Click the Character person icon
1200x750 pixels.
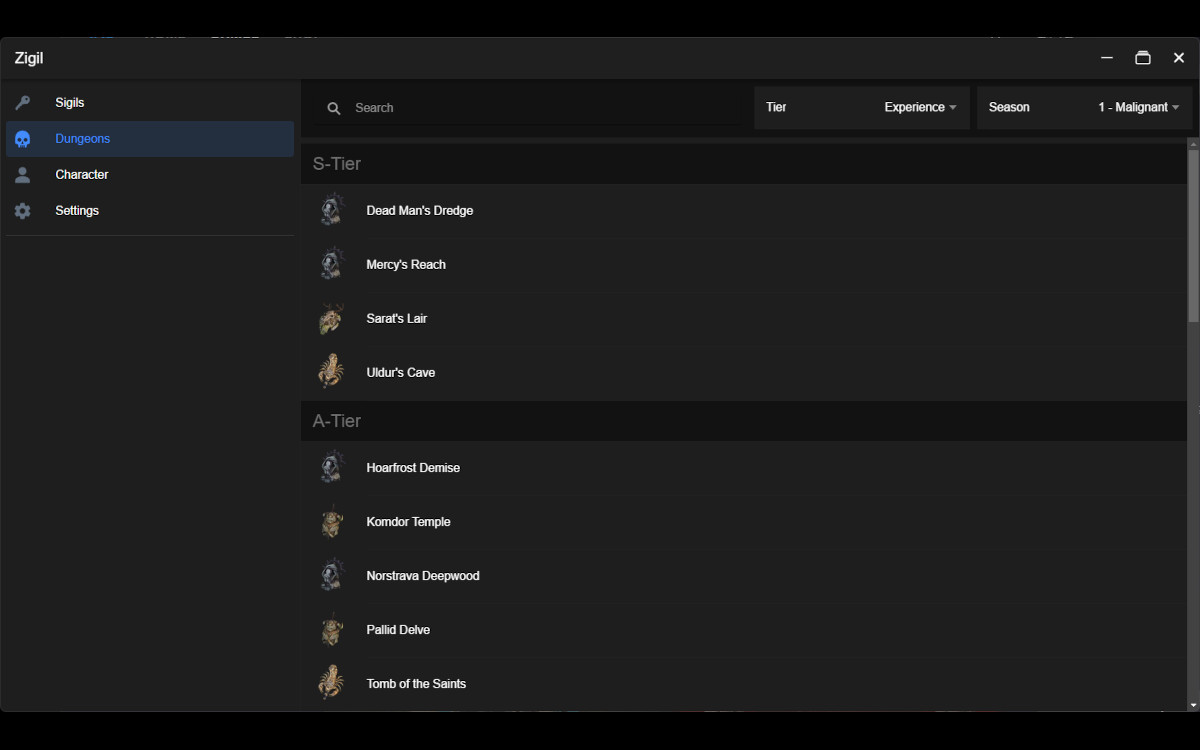pyautogui.click(x=23, y=175)
